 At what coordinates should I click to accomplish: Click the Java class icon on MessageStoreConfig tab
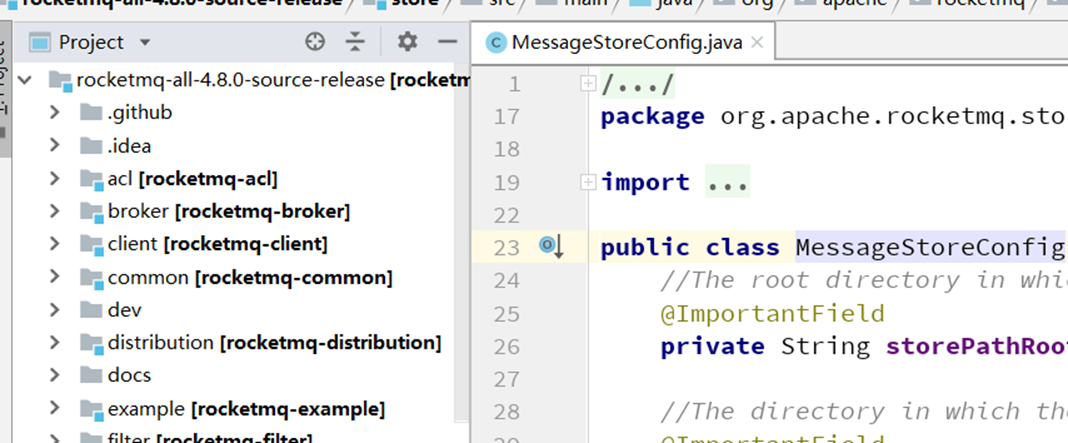pos(495,43)
